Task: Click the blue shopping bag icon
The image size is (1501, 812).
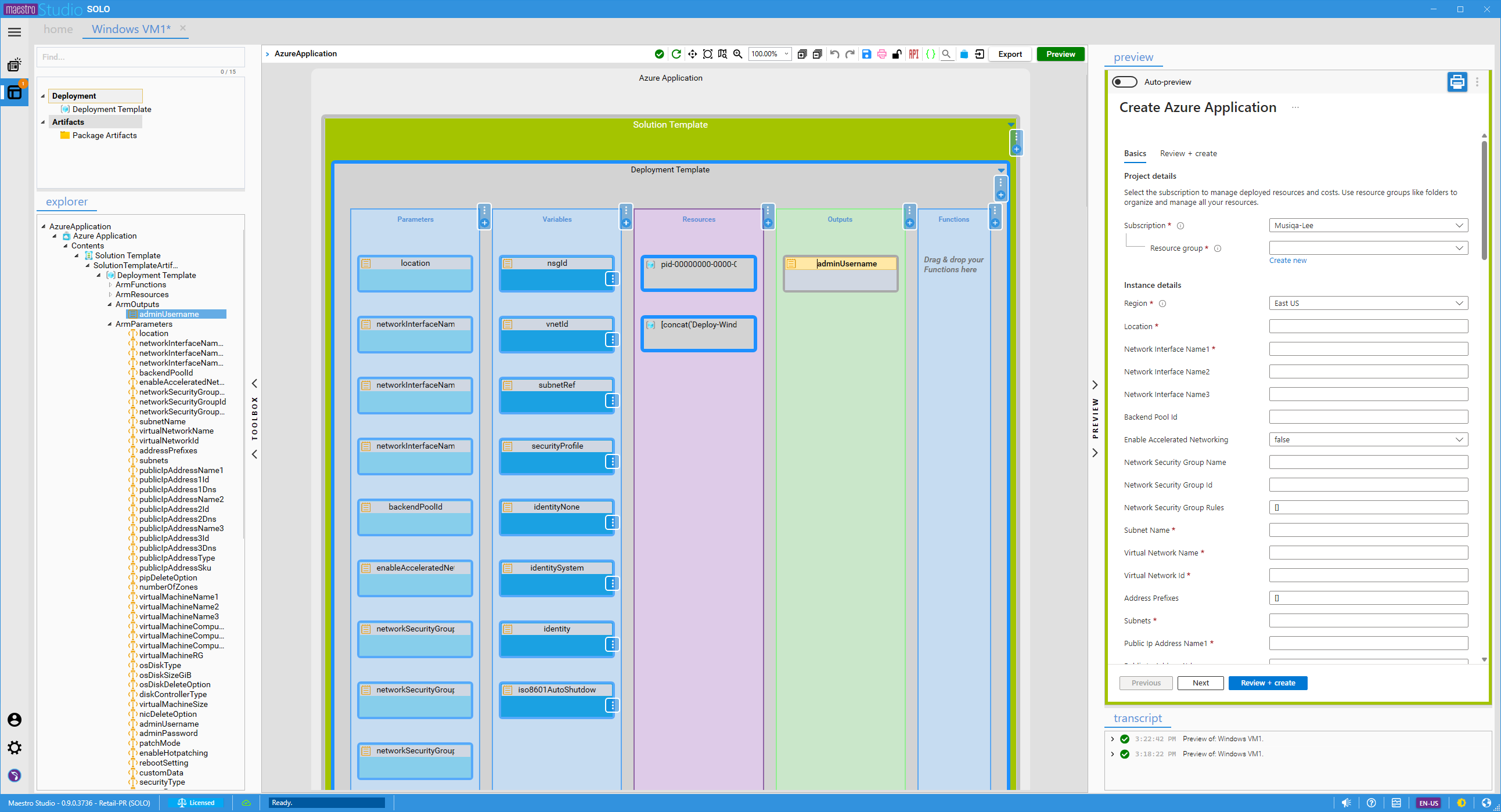Action: coord(964,54)
